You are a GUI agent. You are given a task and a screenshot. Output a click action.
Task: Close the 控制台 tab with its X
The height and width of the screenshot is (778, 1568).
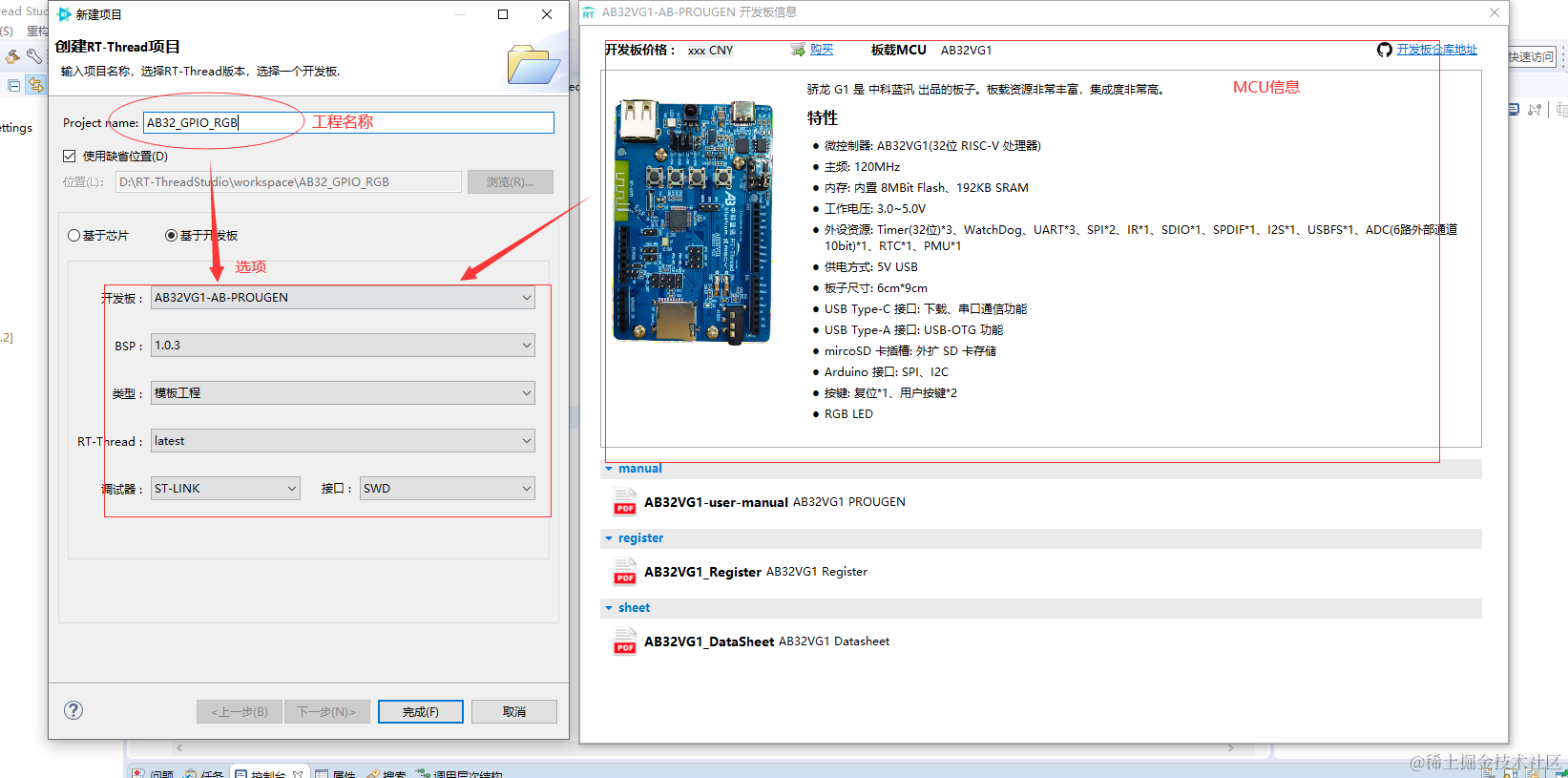298,773
